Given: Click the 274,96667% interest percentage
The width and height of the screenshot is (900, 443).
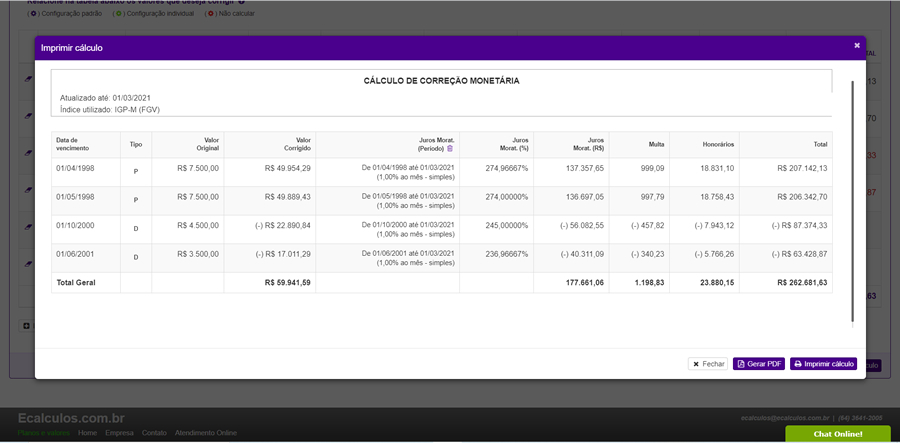Looking at the screenshot, I should pyautogui.click(x=507, y=168).
